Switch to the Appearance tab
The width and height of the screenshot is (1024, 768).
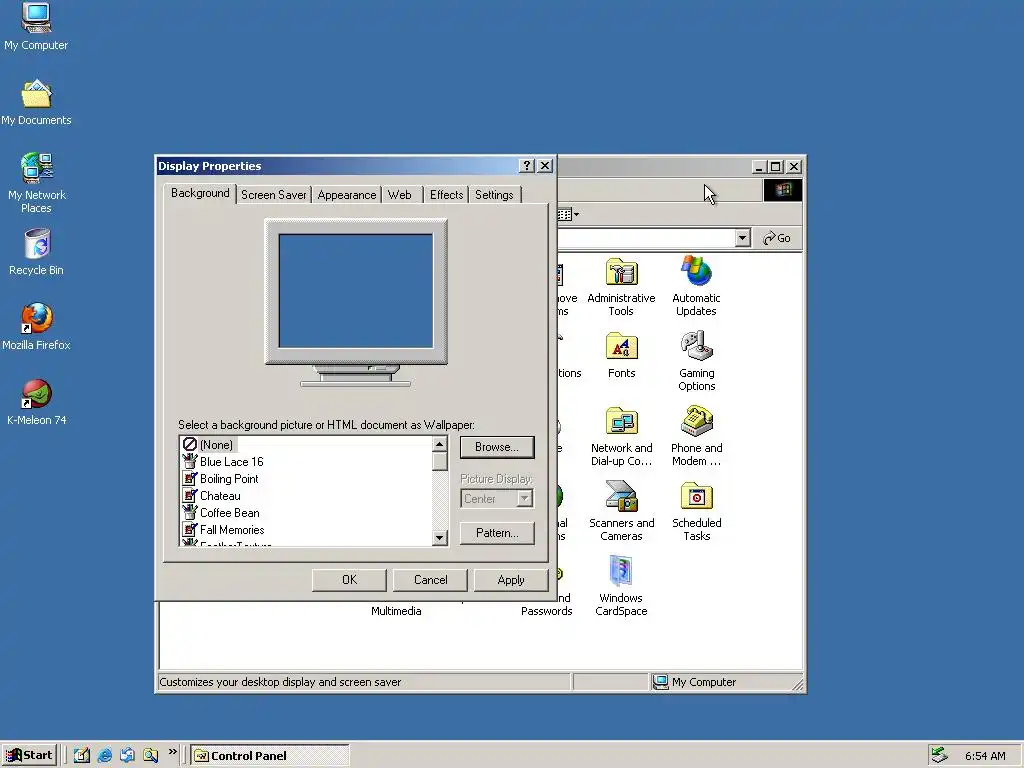(x=347, y=195)
